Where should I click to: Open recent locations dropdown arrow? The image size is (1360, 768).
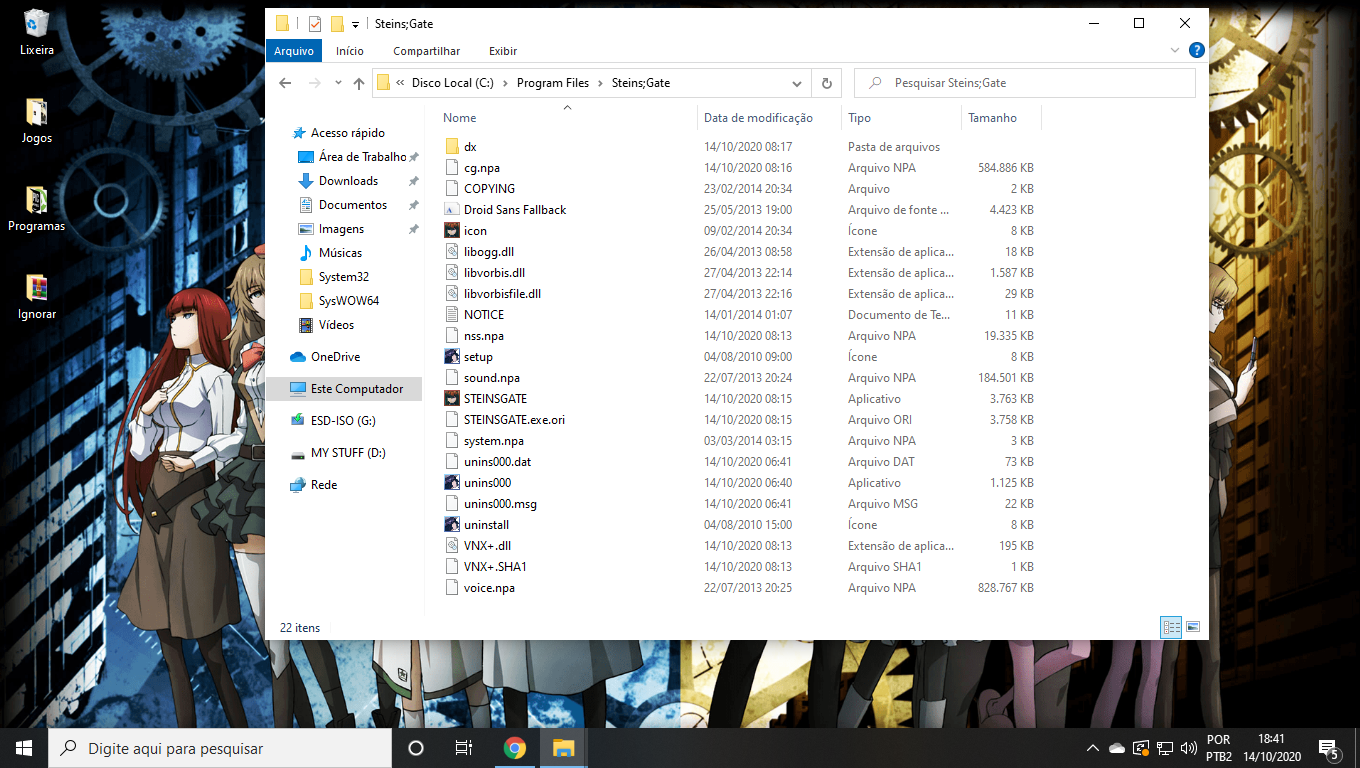(338, 83)
